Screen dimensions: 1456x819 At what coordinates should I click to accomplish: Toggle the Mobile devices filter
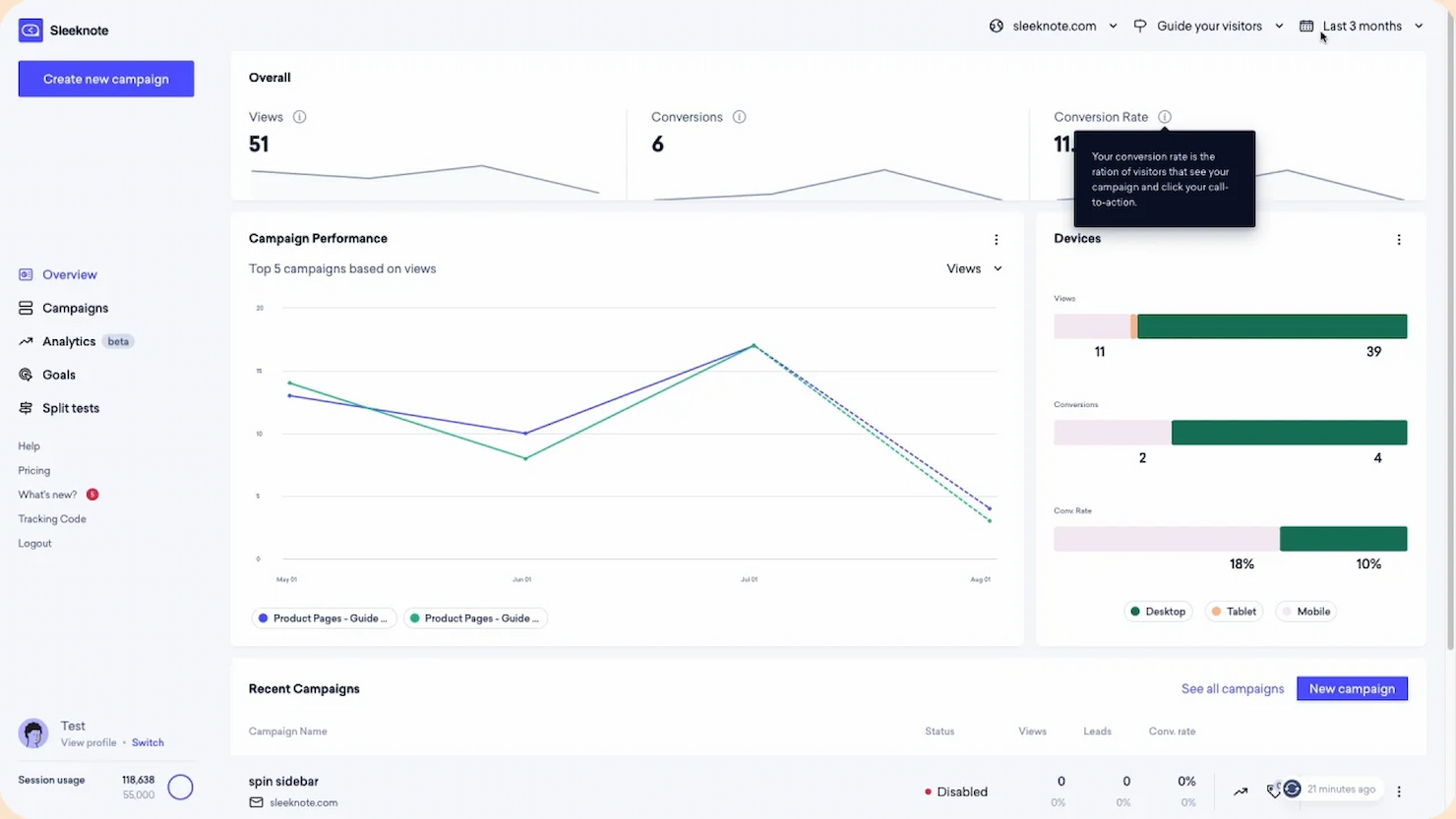(1305, 611)
